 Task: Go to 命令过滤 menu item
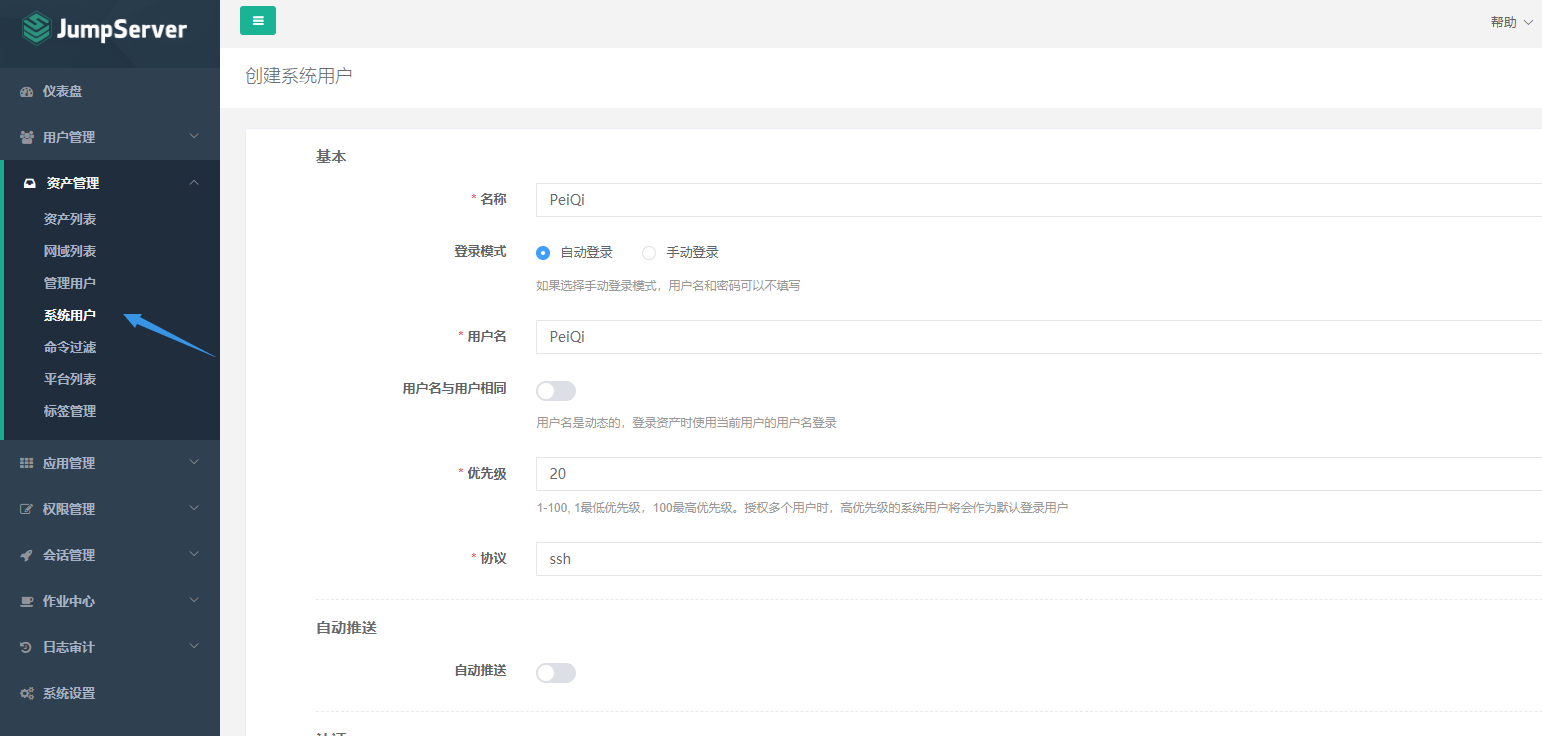click(70, 347)
